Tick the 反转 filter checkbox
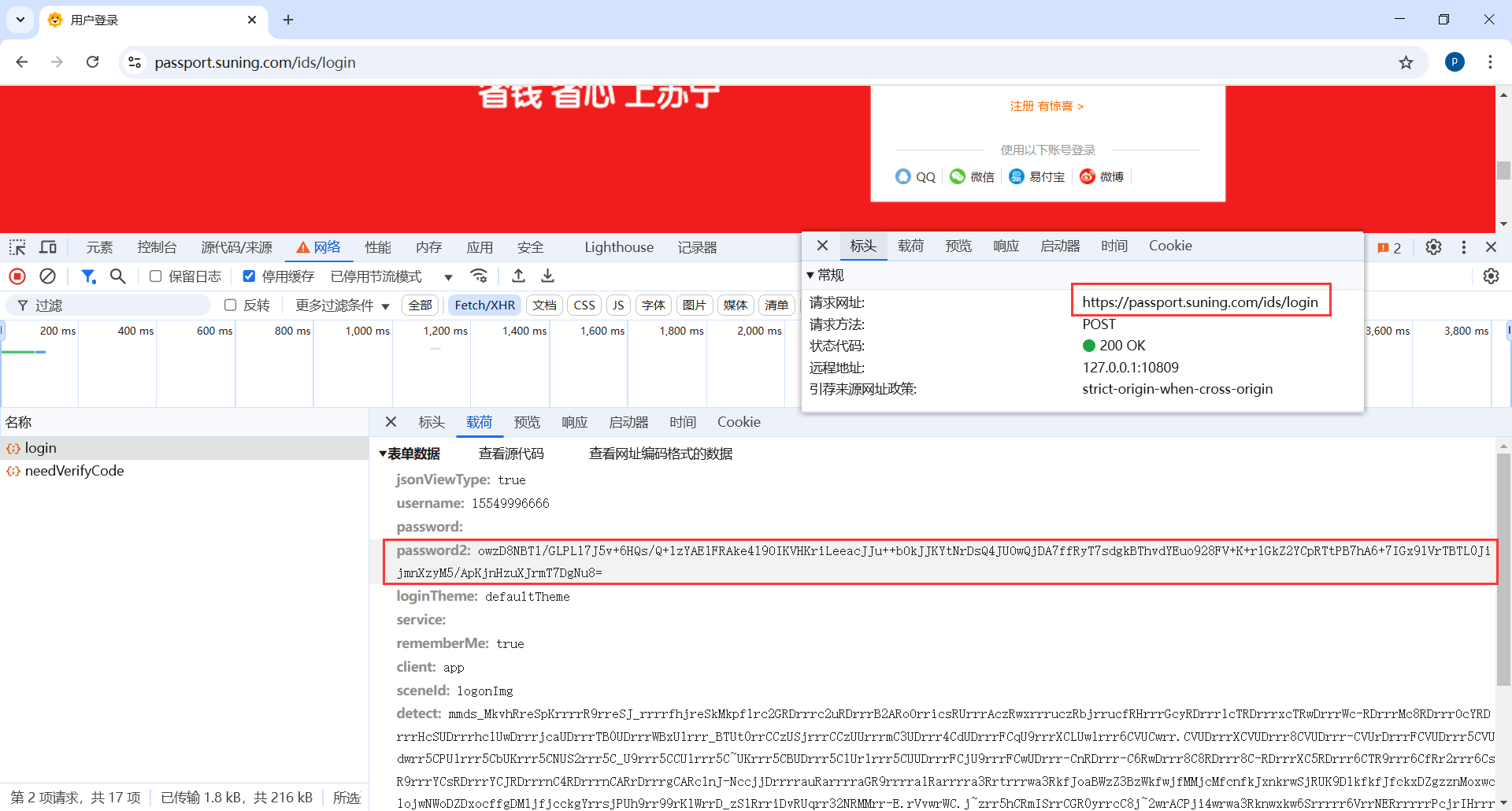 [x=231, y=306]
